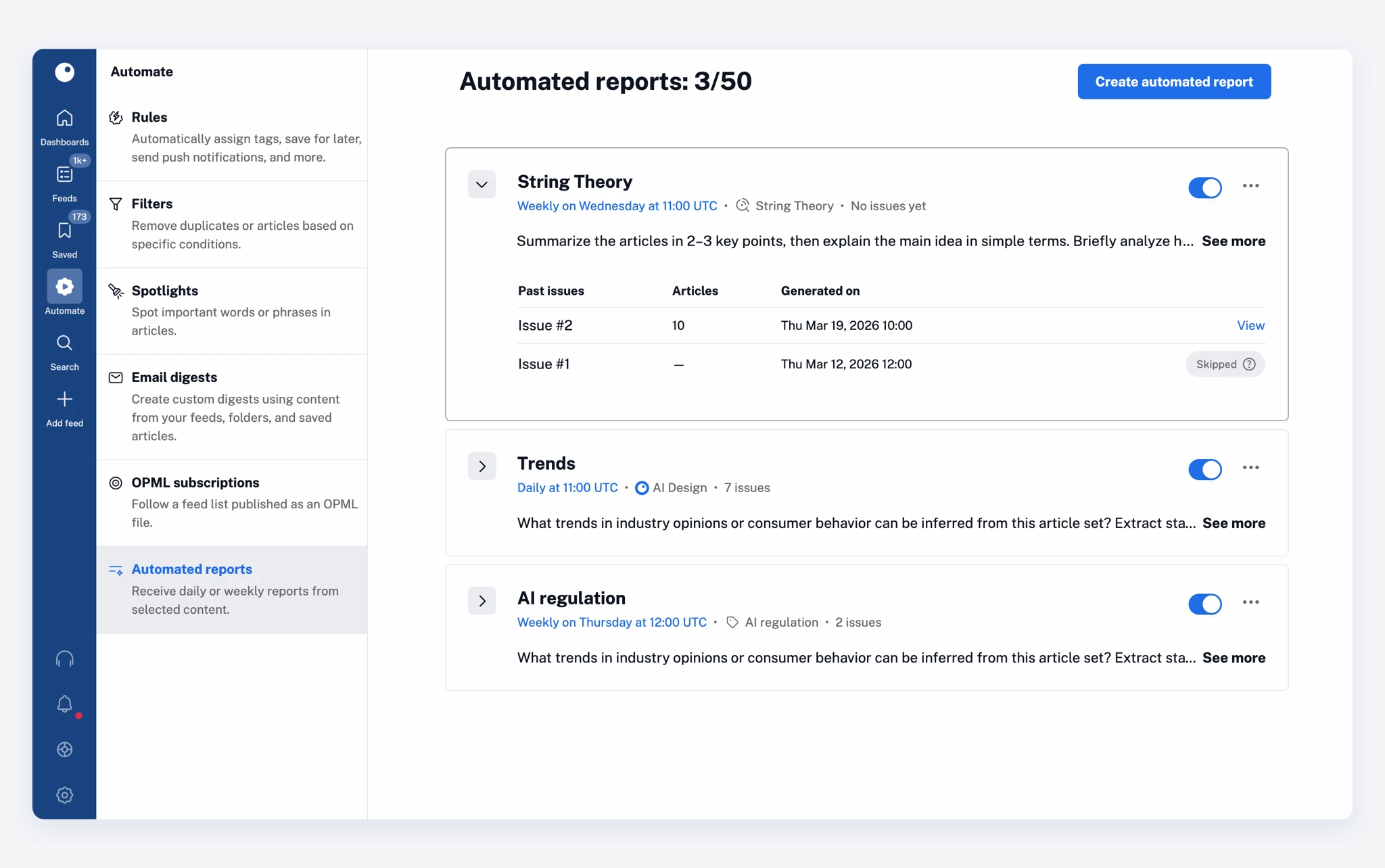Image resolution: width=1385 pixels, height=868 pixels.
Task: Disable the String Theory report toggle
Action: click(x=1204, y=187)
